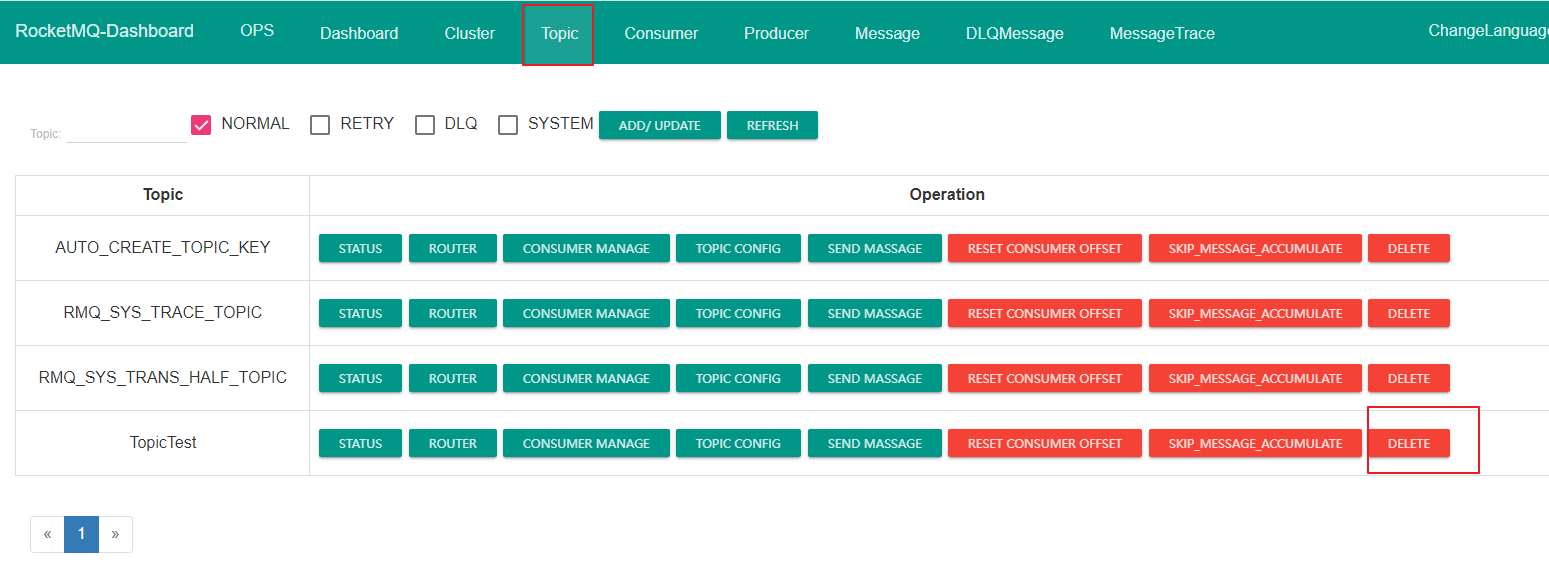Delete the RMQ_SYS_TRACE_TOPIC topic

click(x=1409, y=313)
